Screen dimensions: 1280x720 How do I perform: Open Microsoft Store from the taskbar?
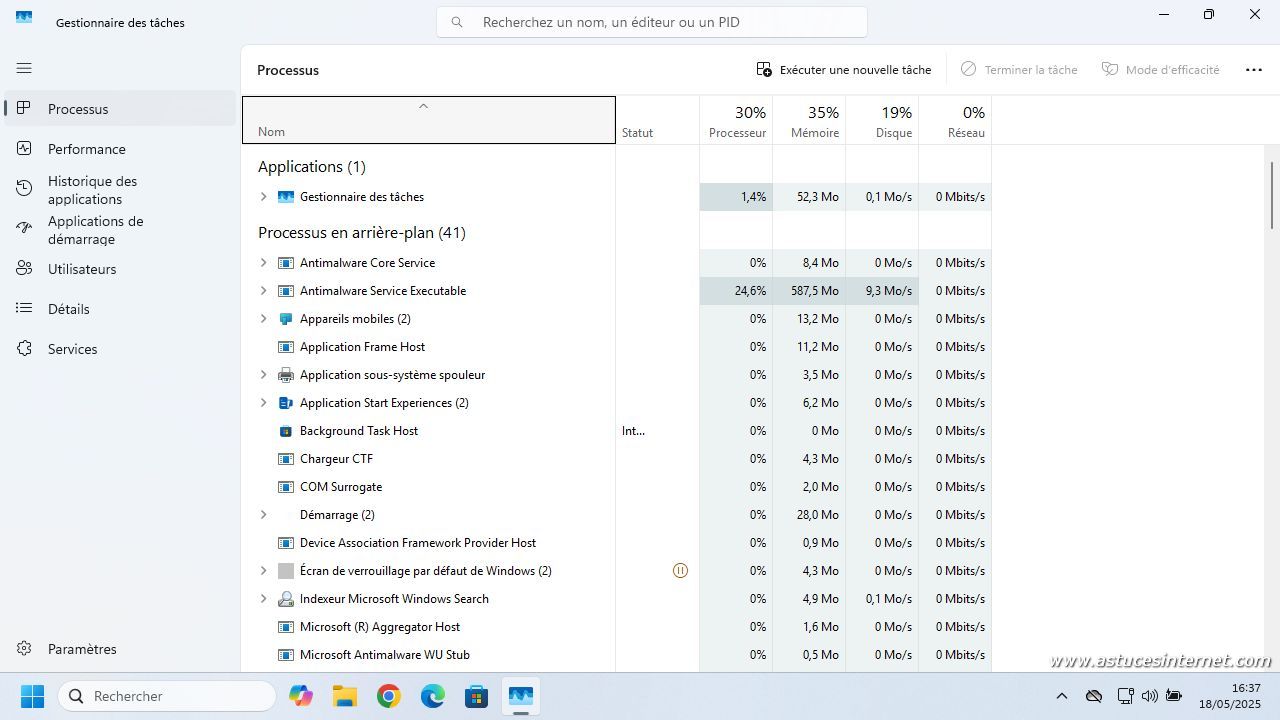point(477,696)
